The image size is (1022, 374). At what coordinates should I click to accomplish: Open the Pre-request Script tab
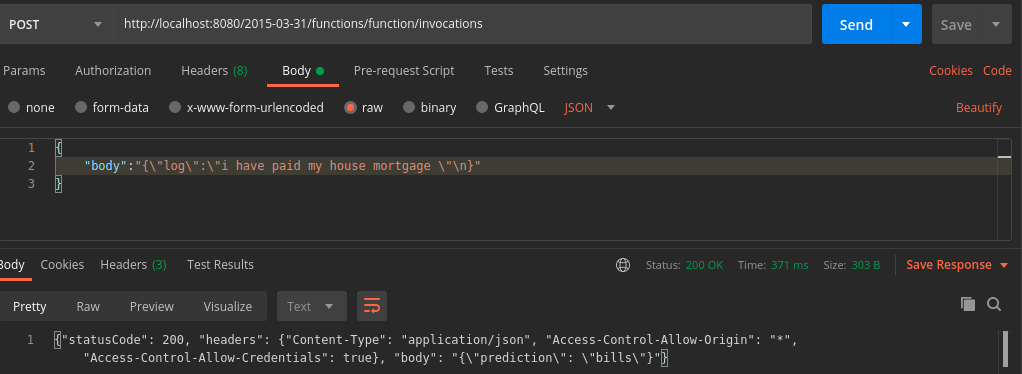point(404,70)
